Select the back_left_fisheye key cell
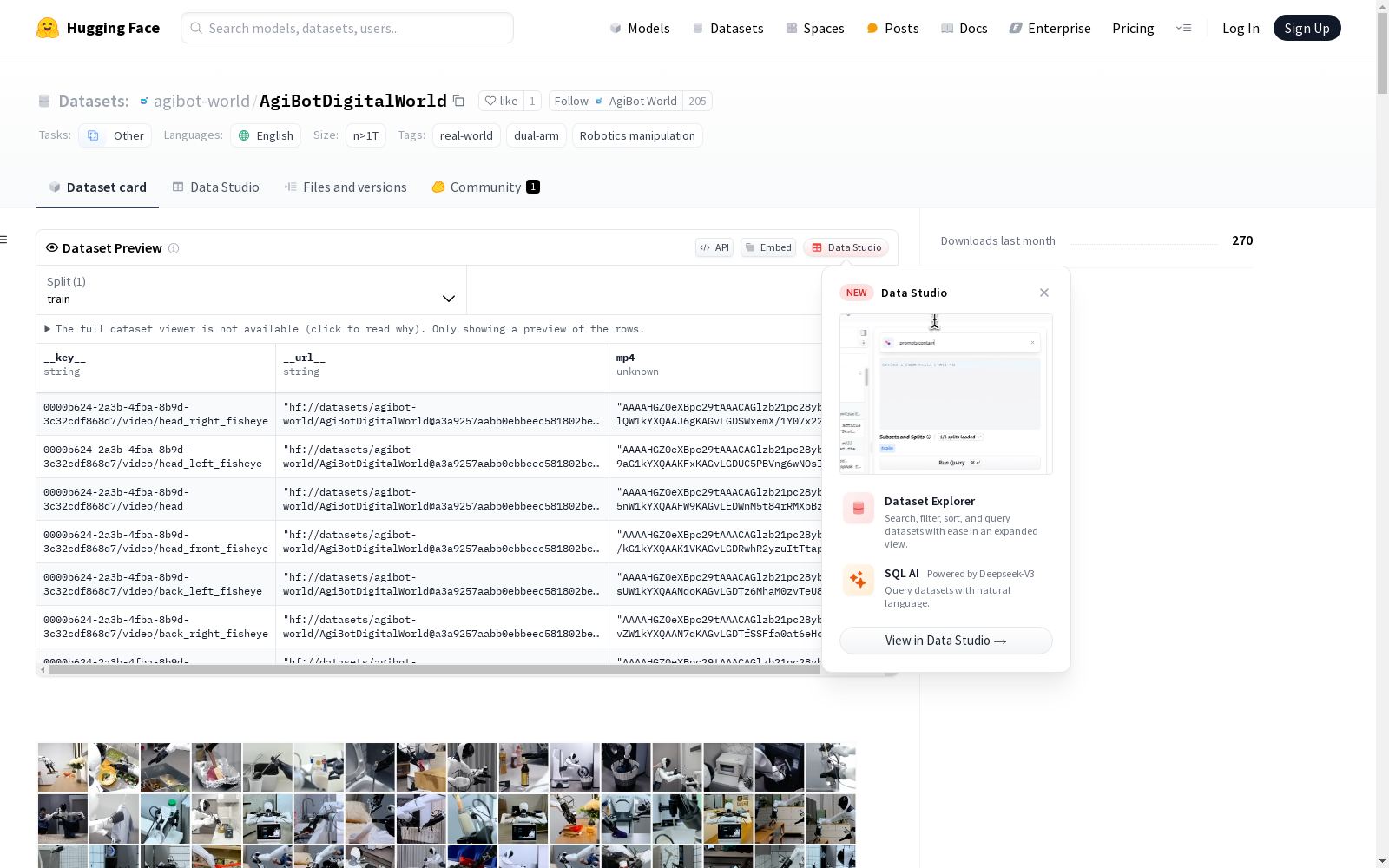Screen dimensions: 1389x868 pos(155,584)
